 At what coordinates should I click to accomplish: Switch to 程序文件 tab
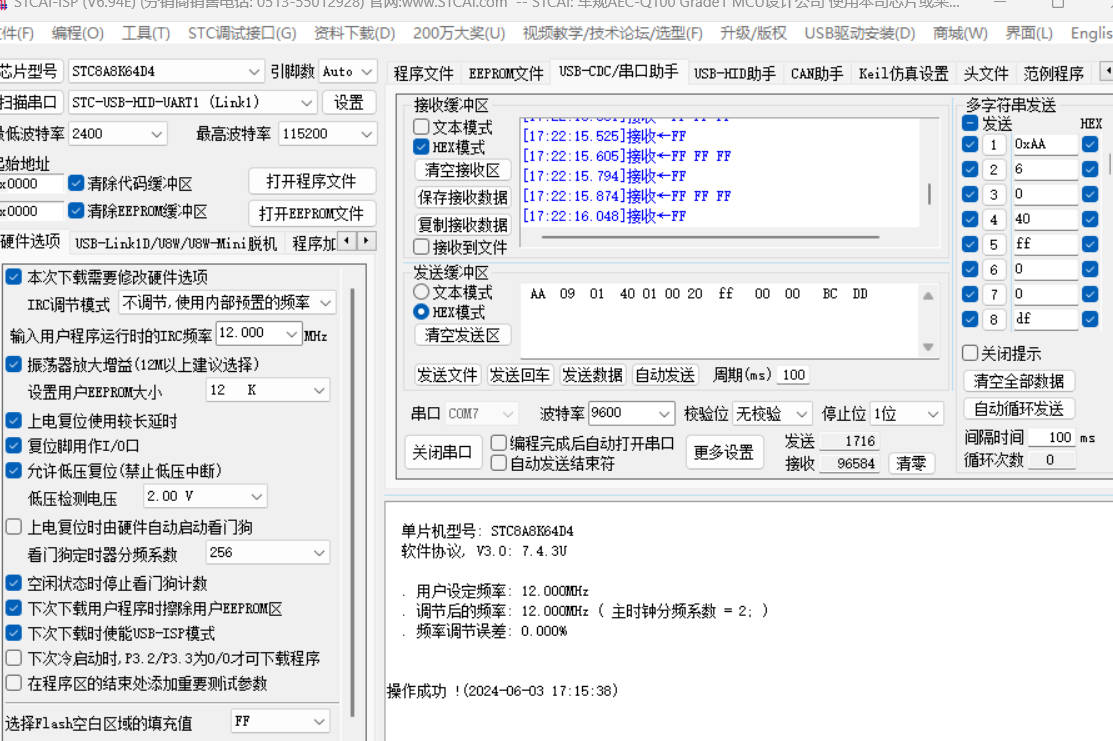click(x=423, y=73)
